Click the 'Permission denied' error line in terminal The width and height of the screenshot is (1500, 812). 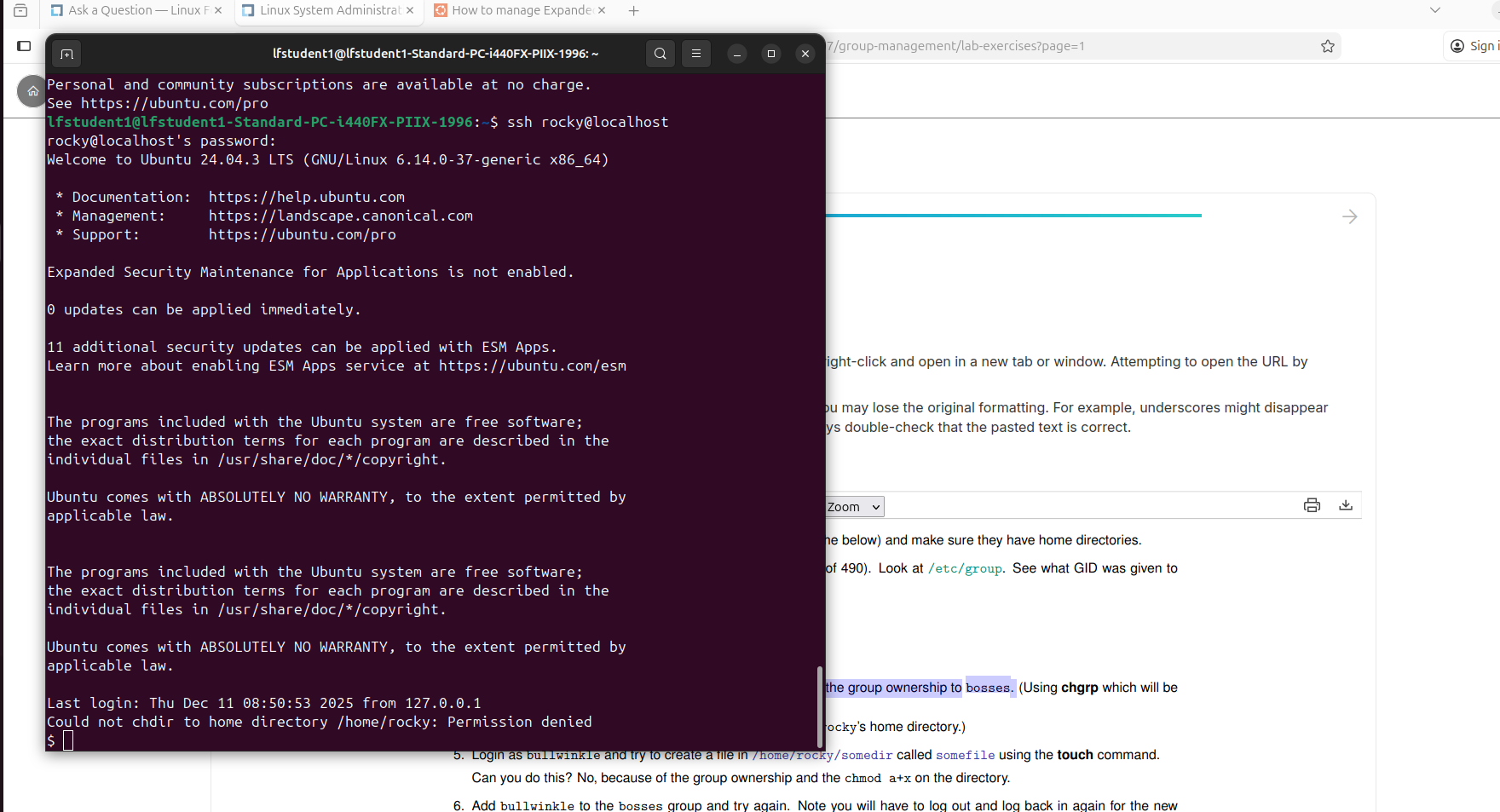point(320,722)
